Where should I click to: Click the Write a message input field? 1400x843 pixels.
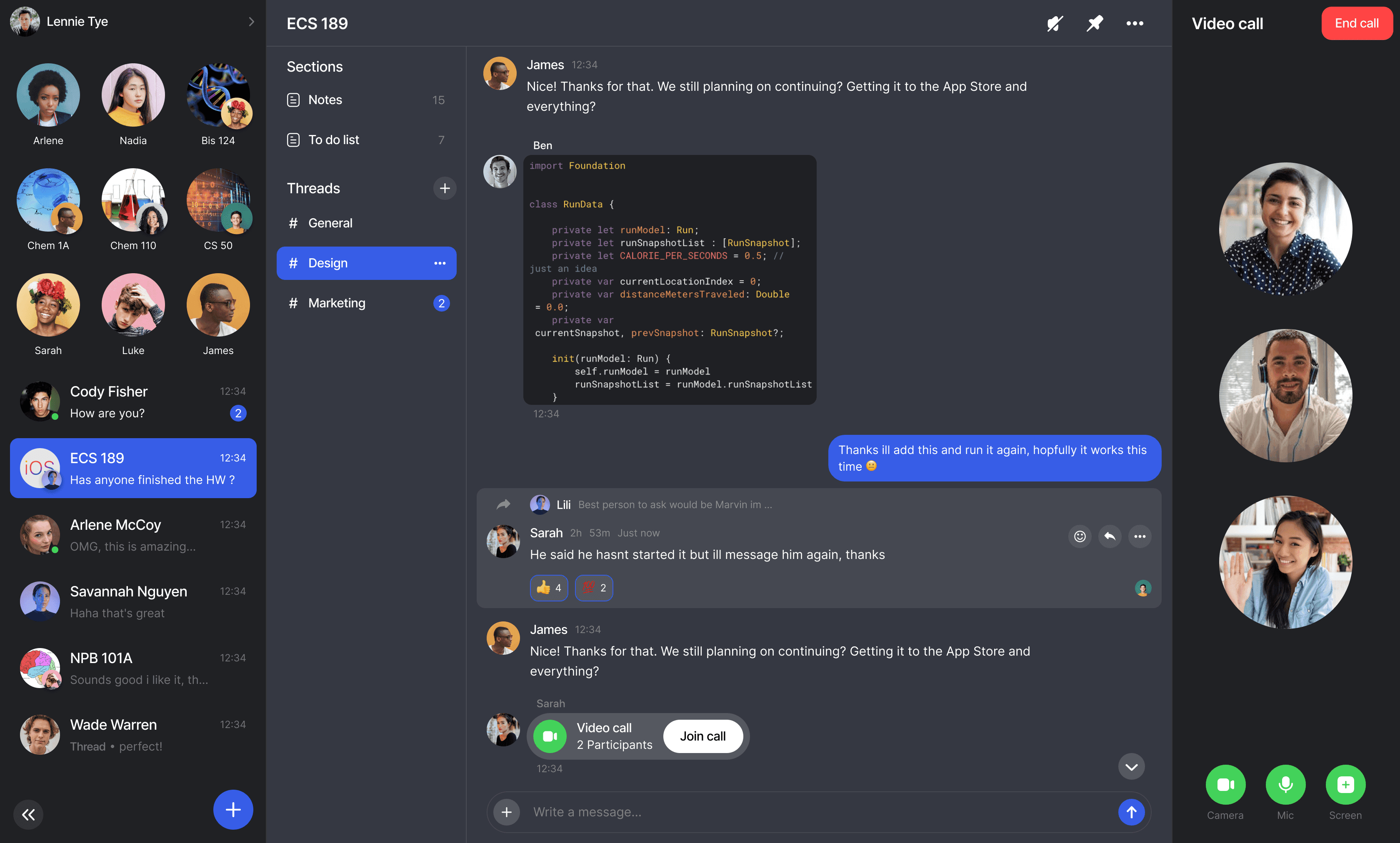739,812
